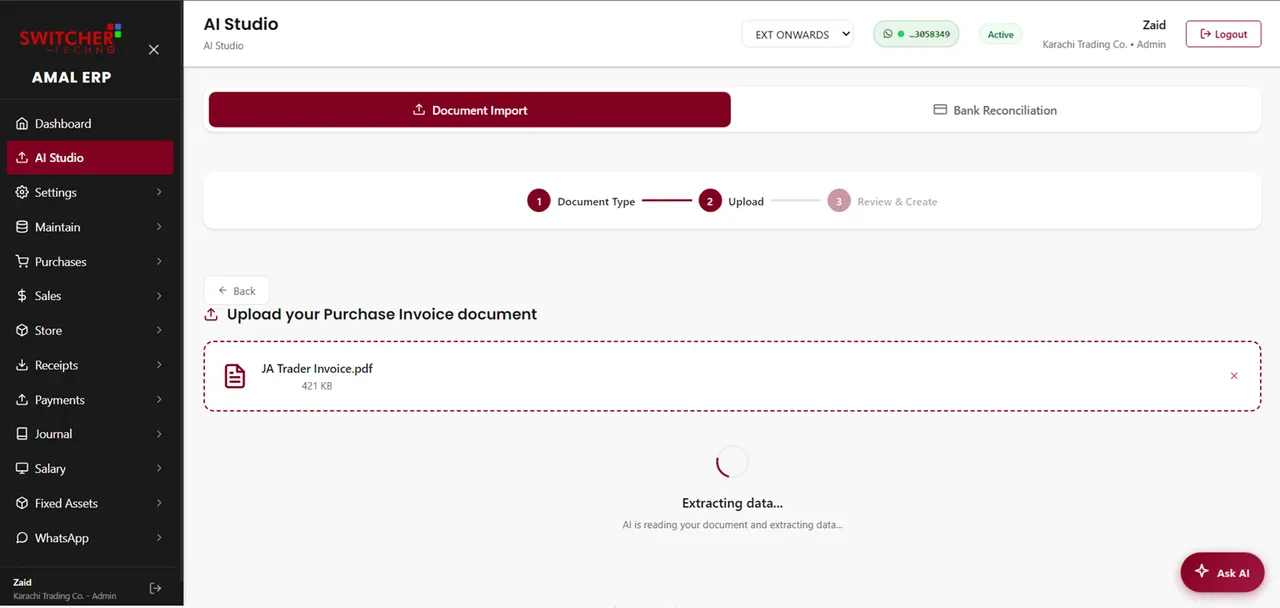Expand the Salary menu chevron
1280x608 pixels.
click(x=159, y=469)
